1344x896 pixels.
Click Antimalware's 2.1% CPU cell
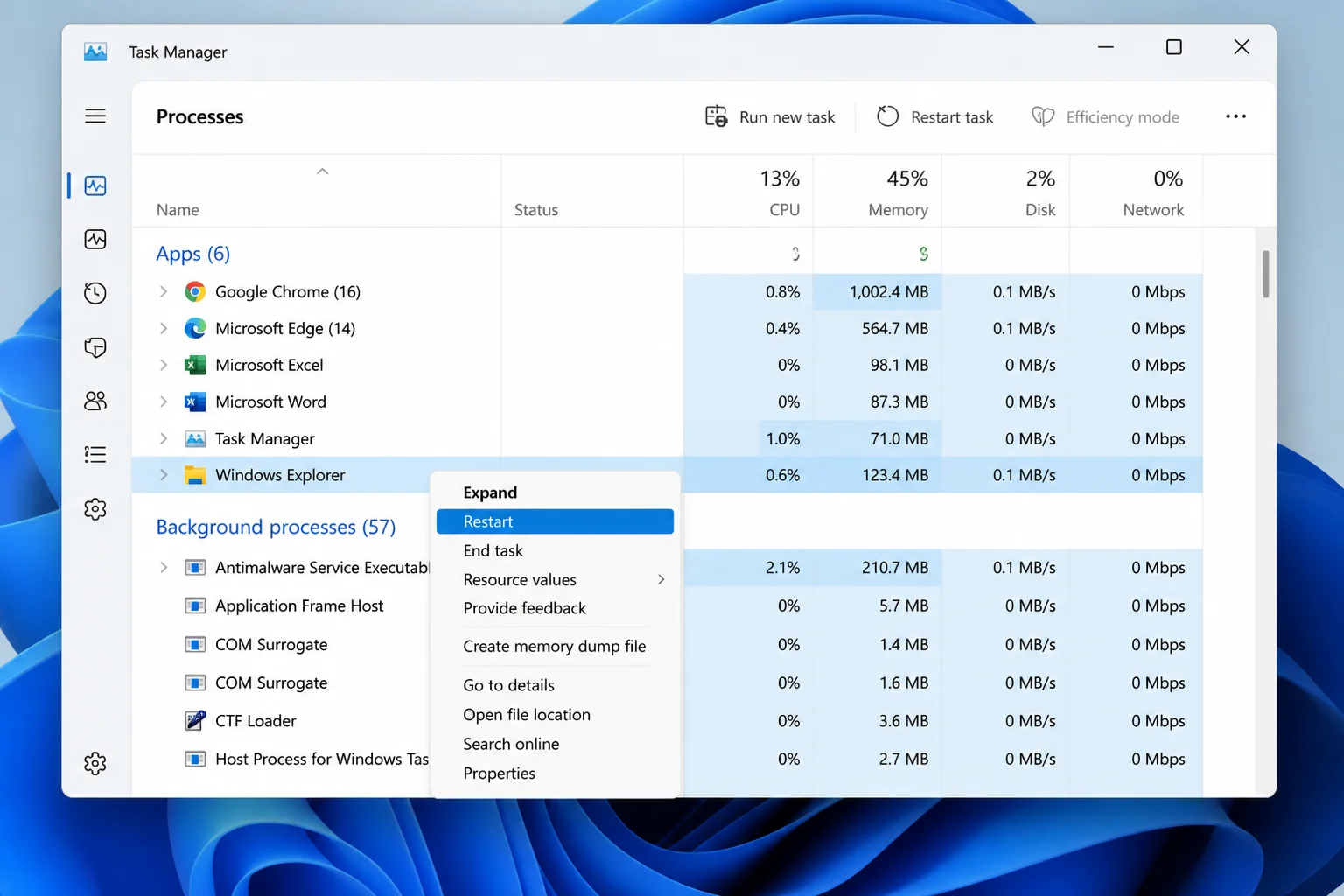click(x=748, y=568)
